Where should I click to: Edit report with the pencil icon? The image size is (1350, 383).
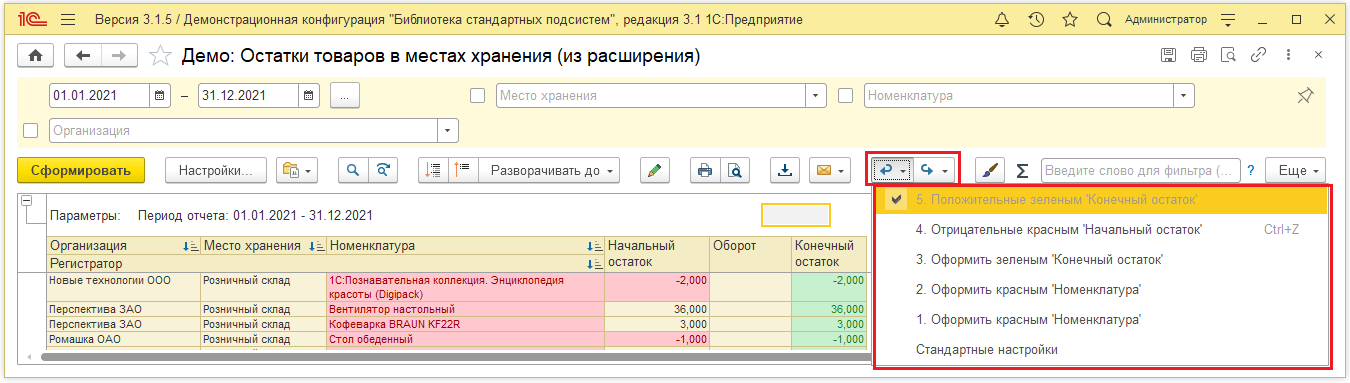click(654, 170)
